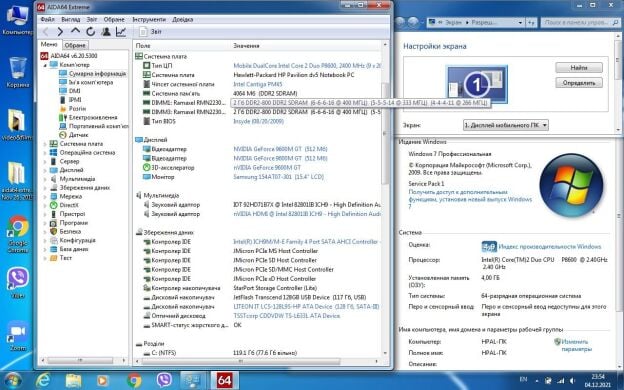
Task: Click TSSTcorp CDDVDW optical drive link
Action: click(287, 316)
